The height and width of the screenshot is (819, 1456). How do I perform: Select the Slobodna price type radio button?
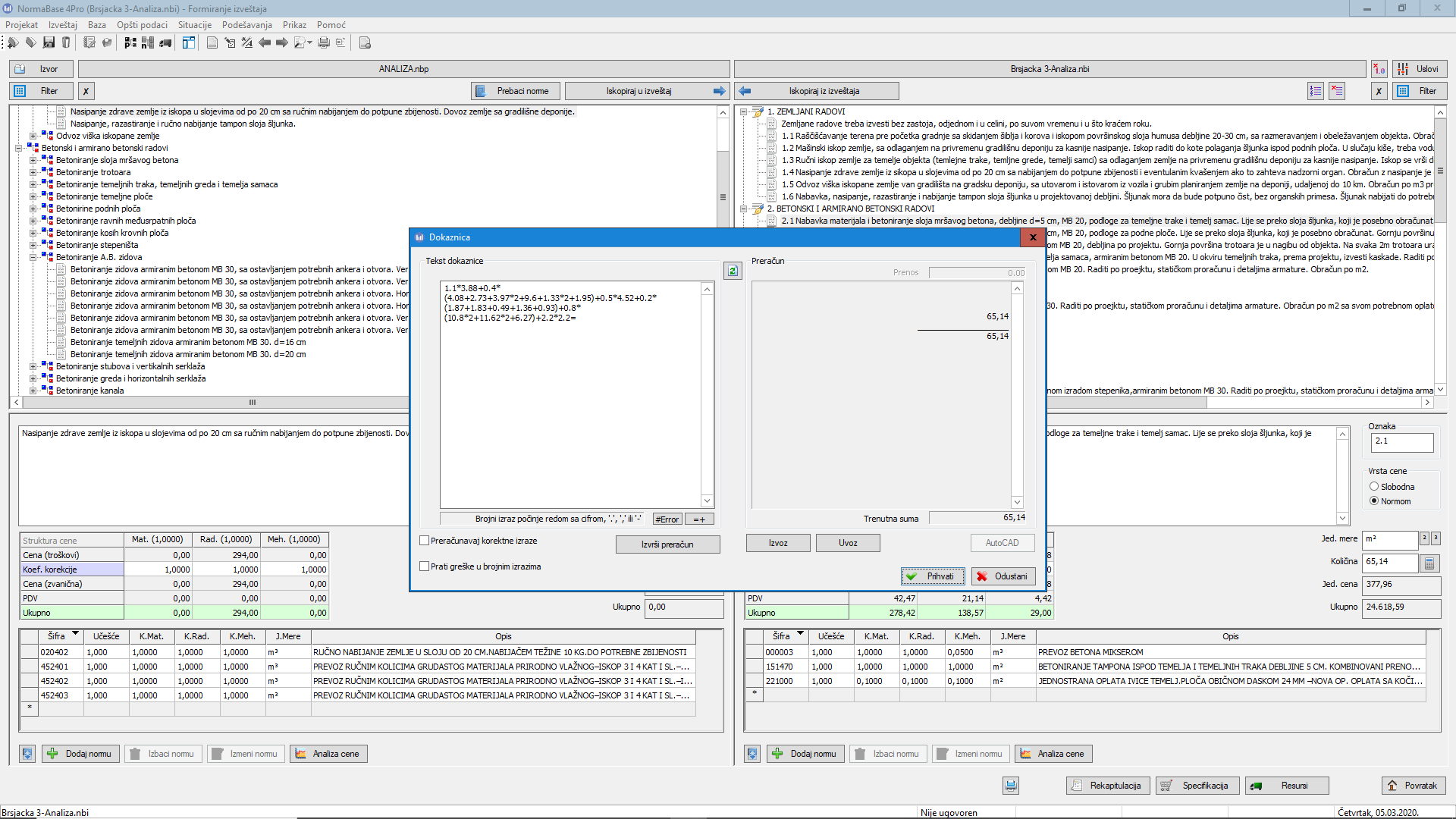[1374, 487]
